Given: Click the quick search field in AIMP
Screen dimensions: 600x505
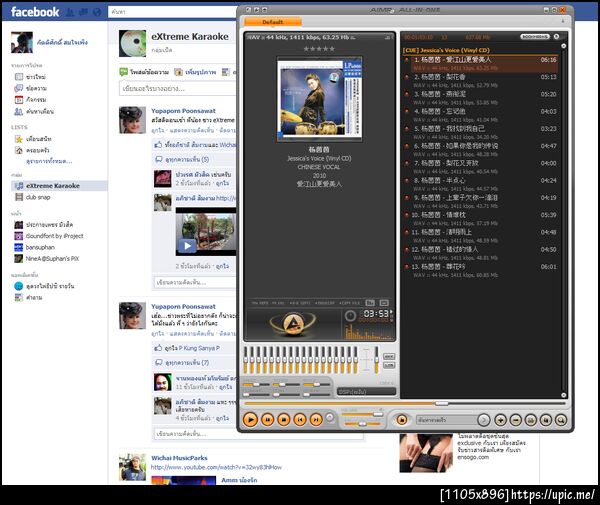Looking at the screenshot, I should pos(447,420).
